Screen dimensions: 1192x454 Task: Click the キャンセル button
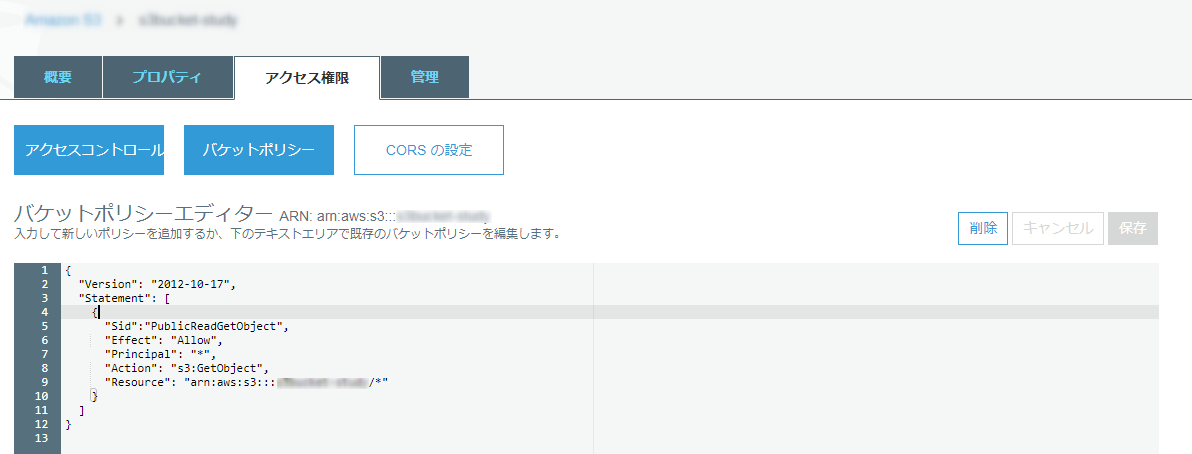(1058, 228)
